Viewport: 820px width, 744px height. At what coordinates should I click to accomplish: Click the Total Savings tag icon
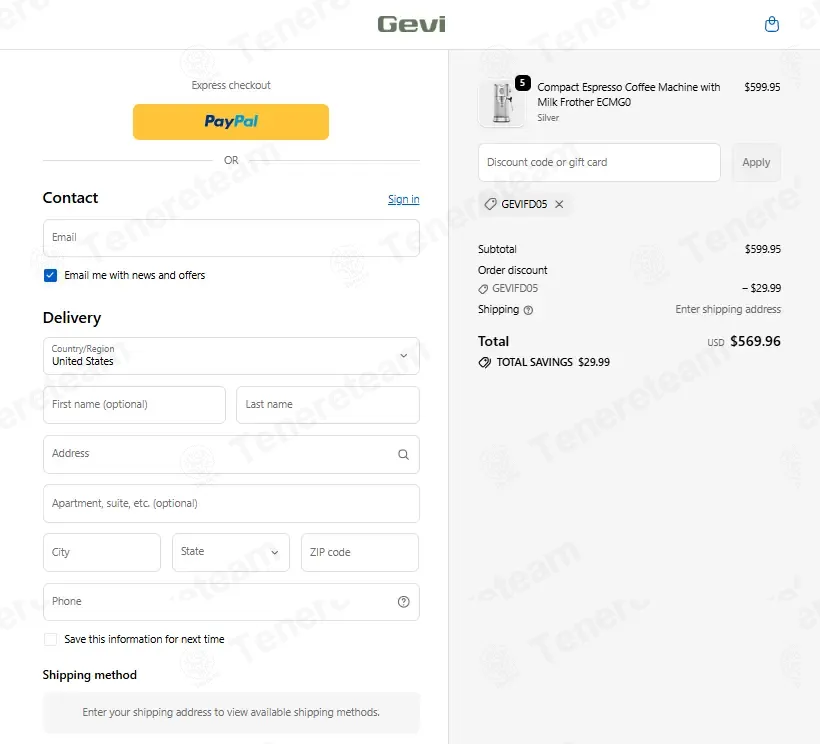click(x=485, y=362)
